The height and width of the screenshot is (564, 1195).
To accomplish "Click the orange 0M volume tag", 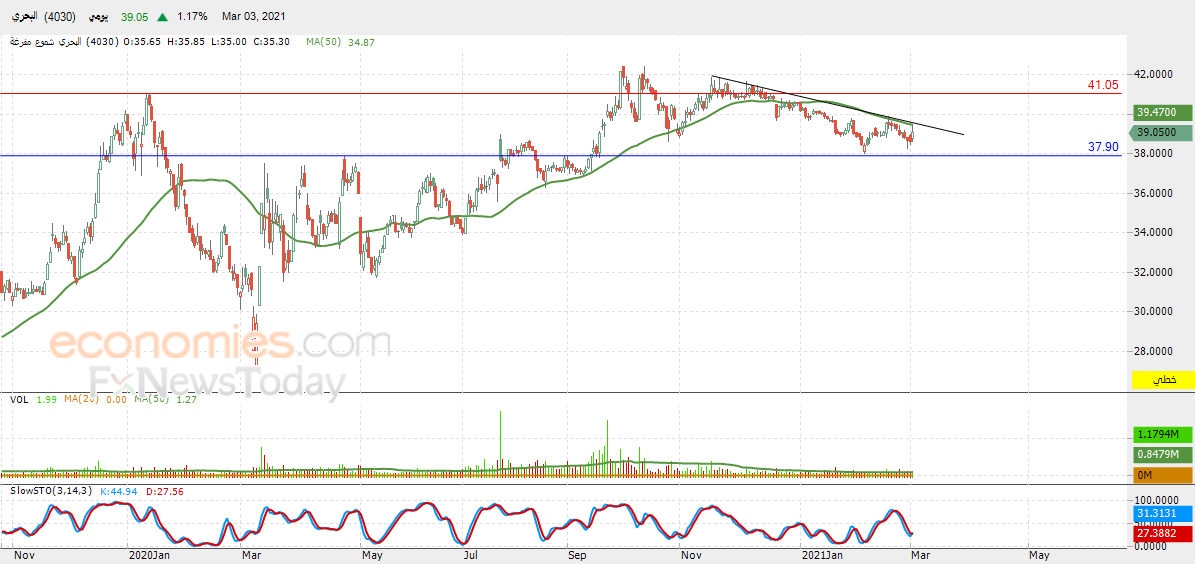I will 1162,476.
